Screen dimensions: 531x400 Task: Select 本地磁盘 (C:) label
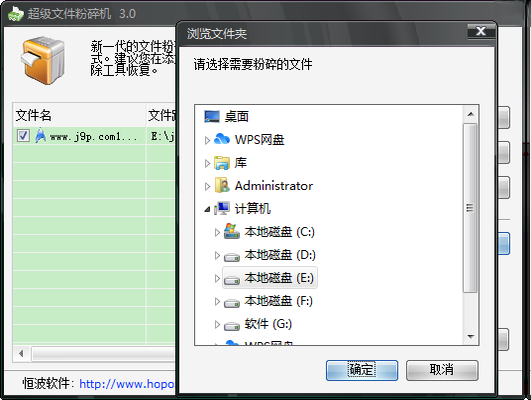pos(280,232)
